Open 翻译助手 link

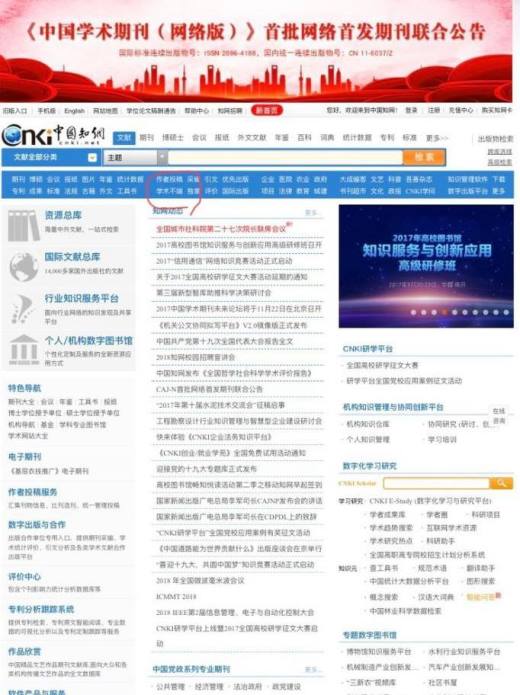481,568
